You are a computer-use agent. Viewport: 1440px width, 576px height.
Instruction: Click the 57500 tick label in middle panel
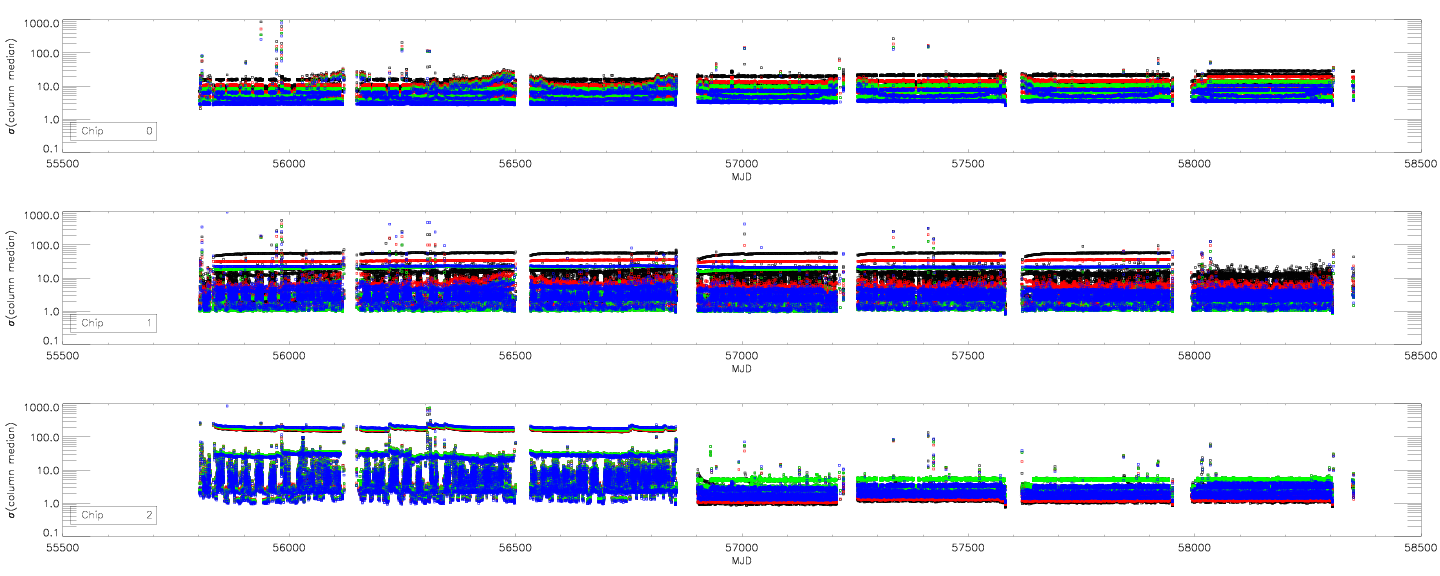(967, 357)
